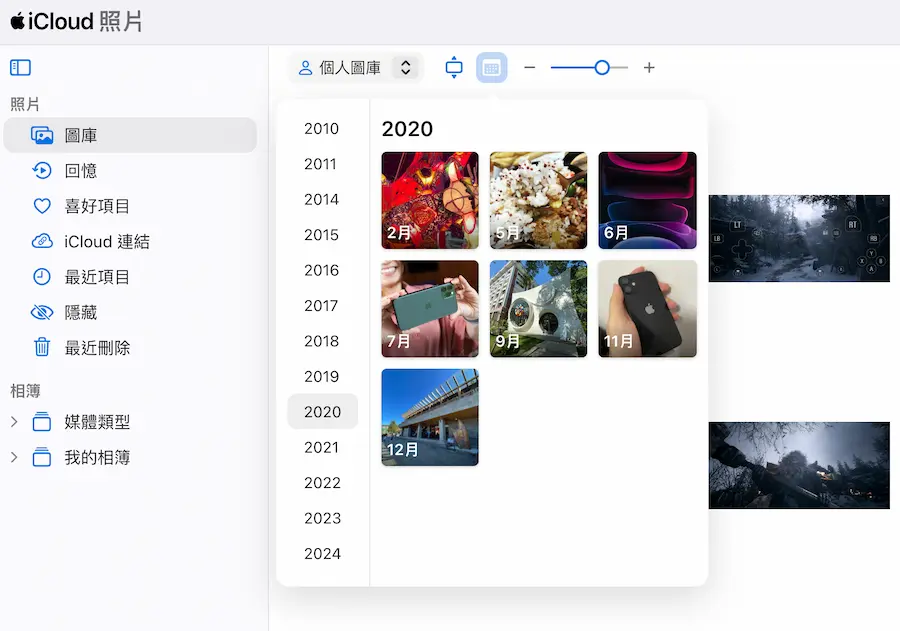Open the 9月 month thumbnail
900x631 pixels.
pyautogui.click(x=538, y=309)
